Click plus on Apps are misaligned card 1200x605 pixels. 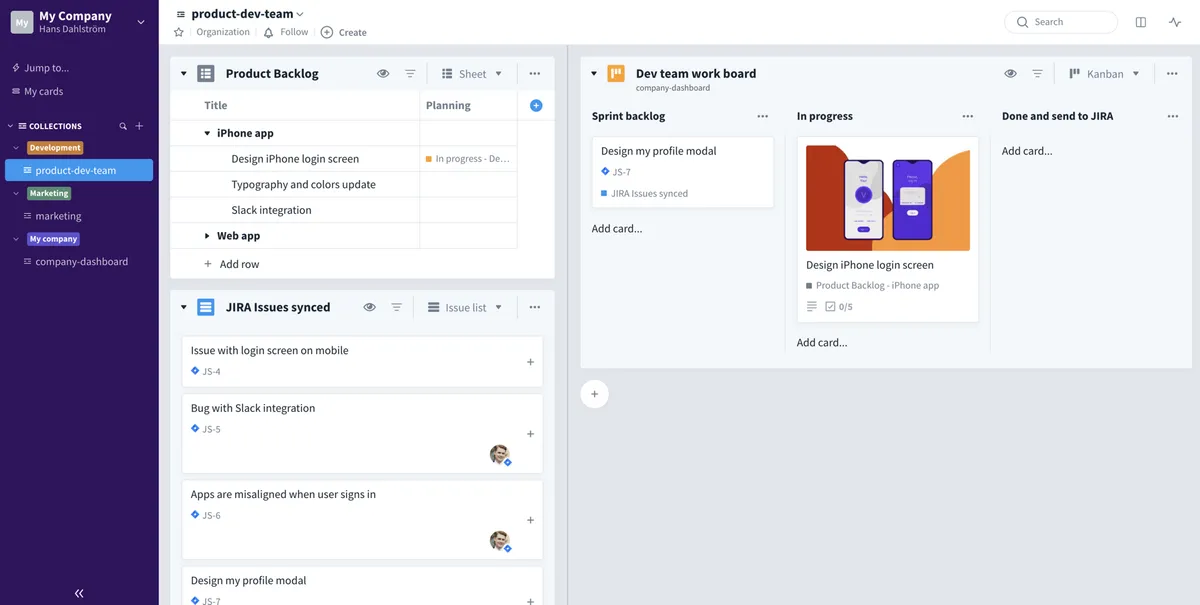pos(530,520)
